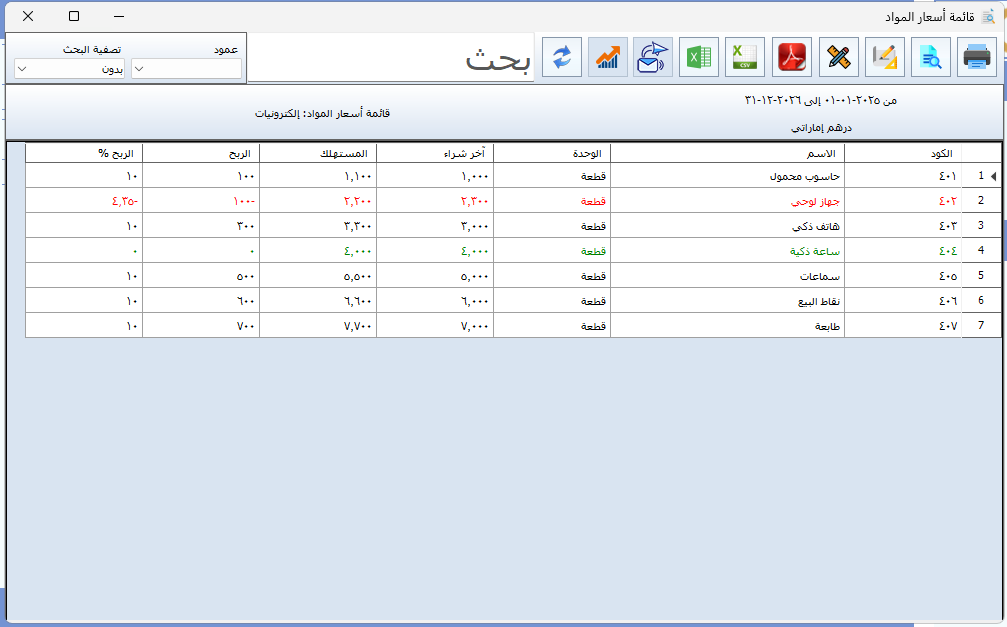The image size is (1007, 627).
Task: Export the price list to PDF
Action: (x=792, y=58)
